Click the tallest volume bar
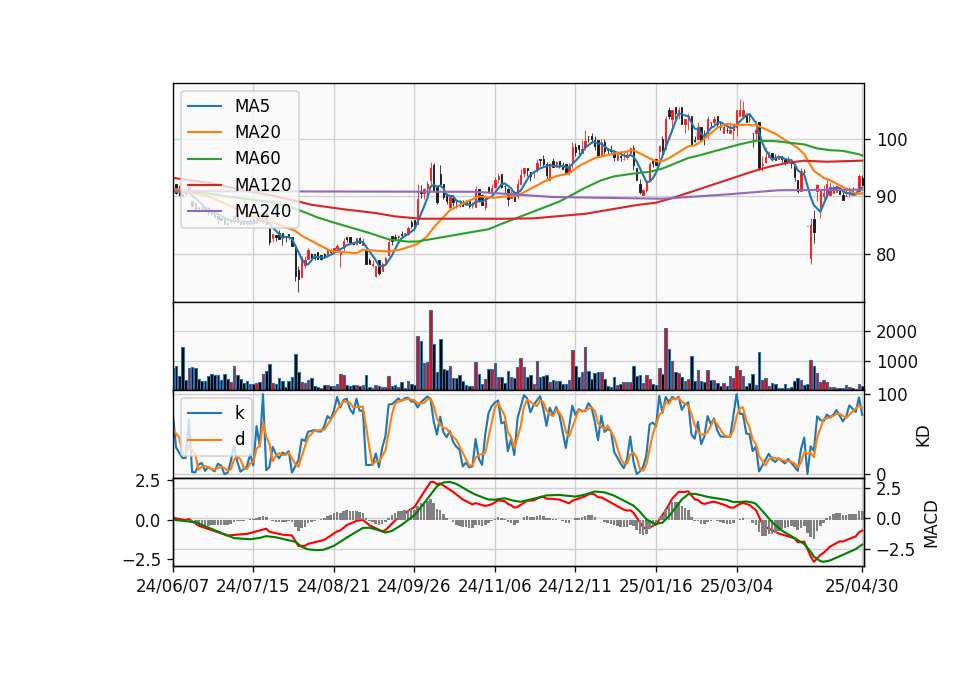The image size is (960, 690). 431,350
